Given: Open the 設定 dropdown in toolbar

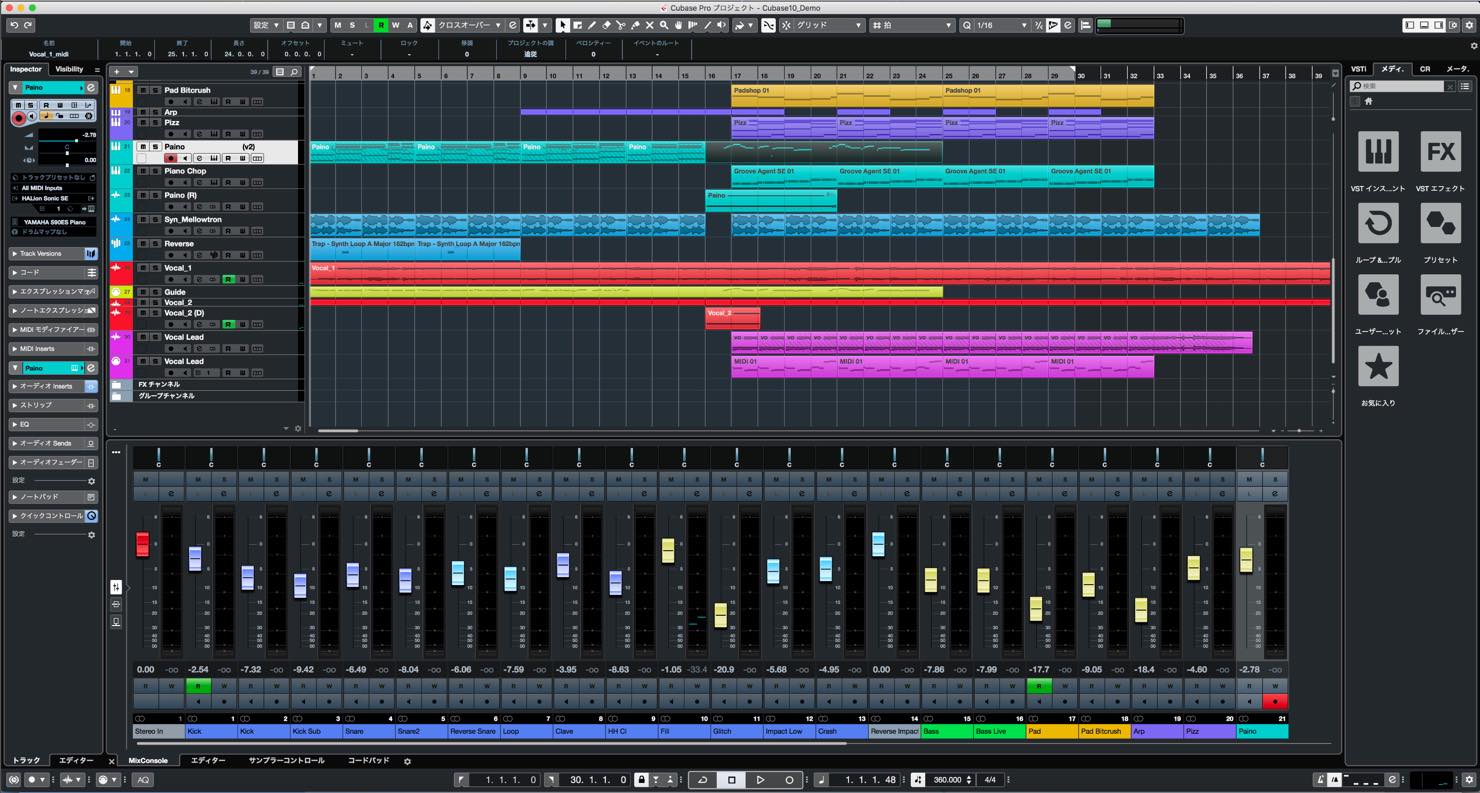Looking at the screenshot, I should [x=266, y=25].
